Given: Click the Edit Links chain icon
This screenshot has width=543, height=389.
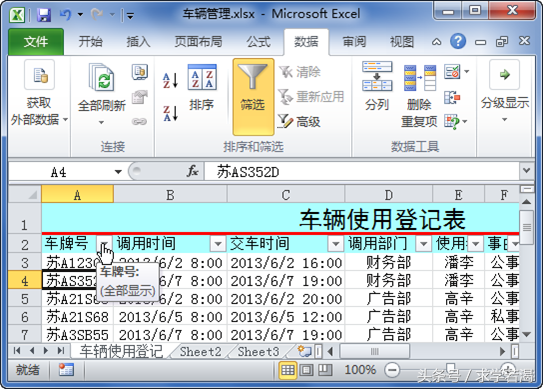Looking at the screenshot, I should tap(139, 121).
